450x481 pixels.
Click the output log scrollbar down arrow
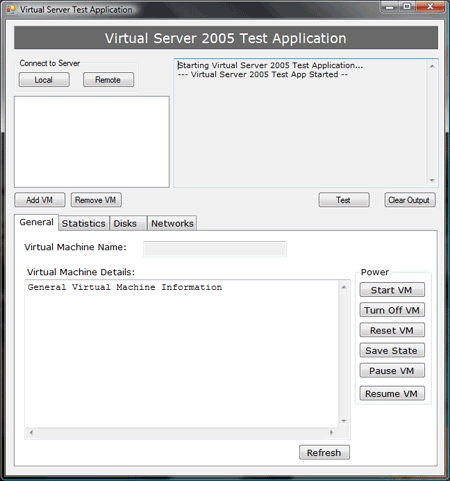click(x=432, y=180)
